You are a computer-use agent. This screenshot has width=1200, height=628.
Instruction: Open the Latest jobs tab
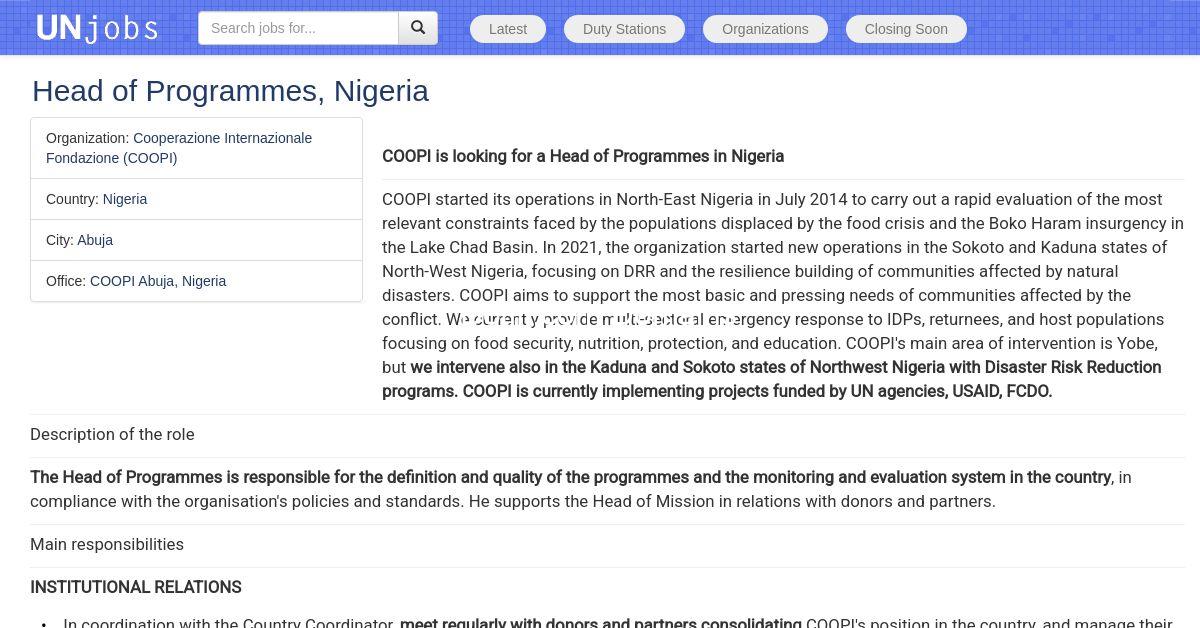point(507,29)
